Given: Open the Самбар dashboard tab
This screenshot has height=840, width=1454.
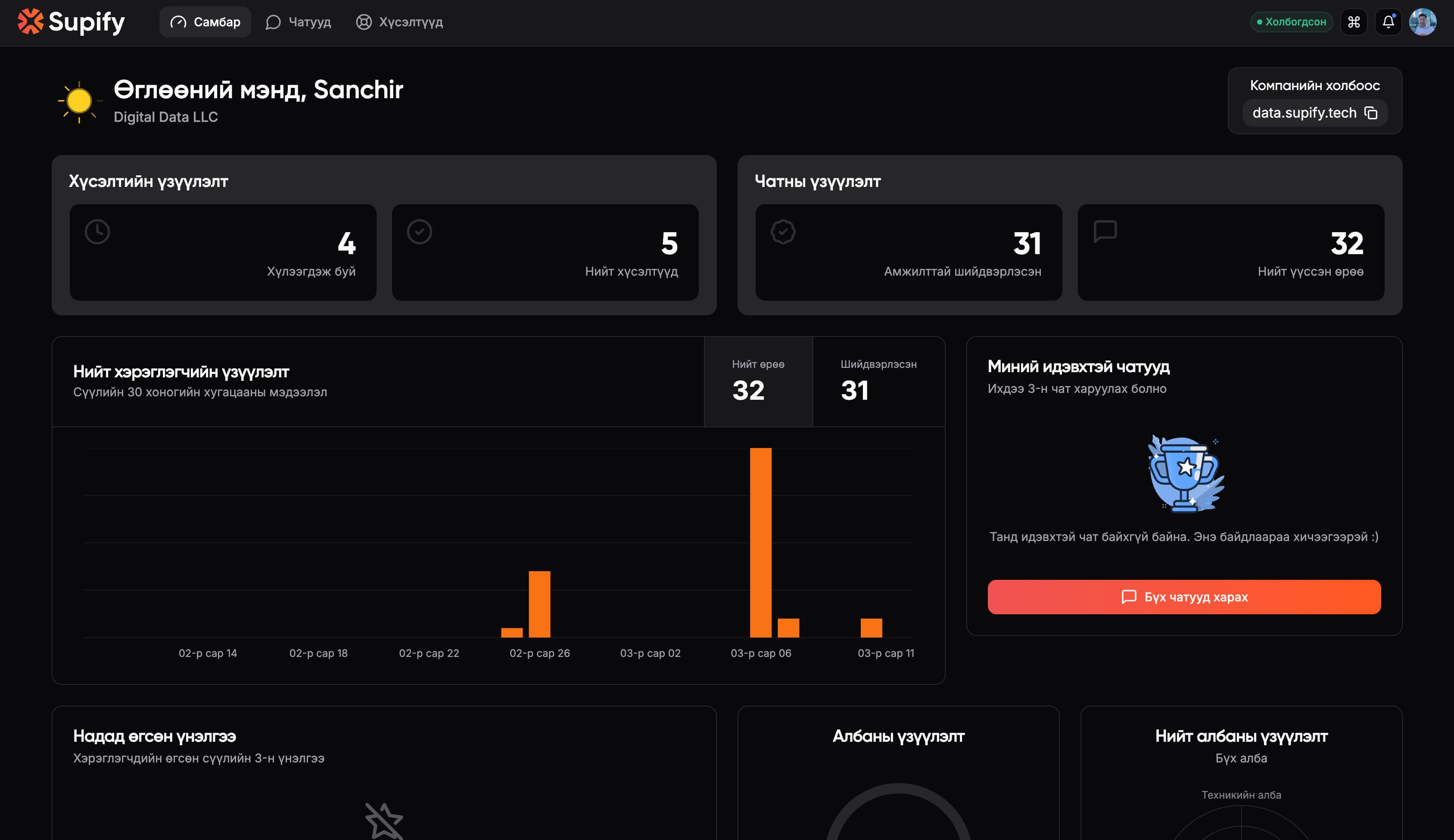Looking at the screenshot, I should pos(205,22).
